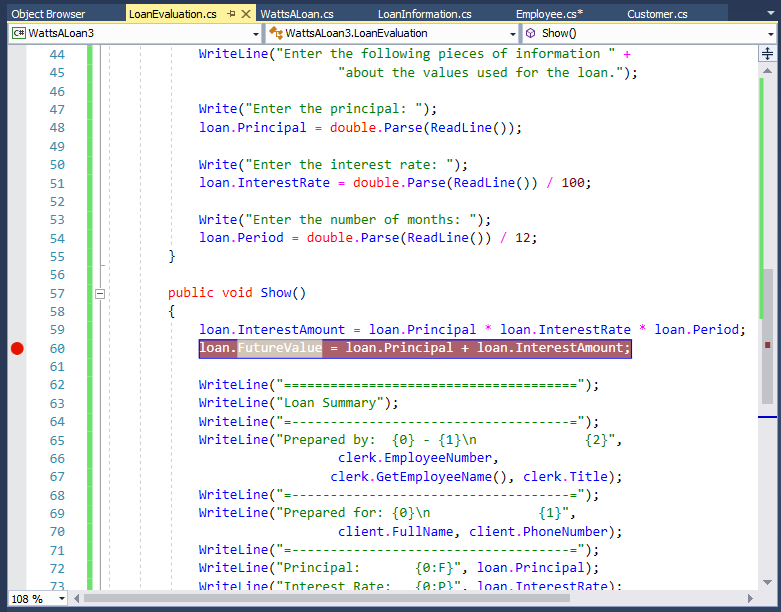The image size is (781, 612).
Task: Click "about the values used for the loan." string
Action: tap(480, 73)
